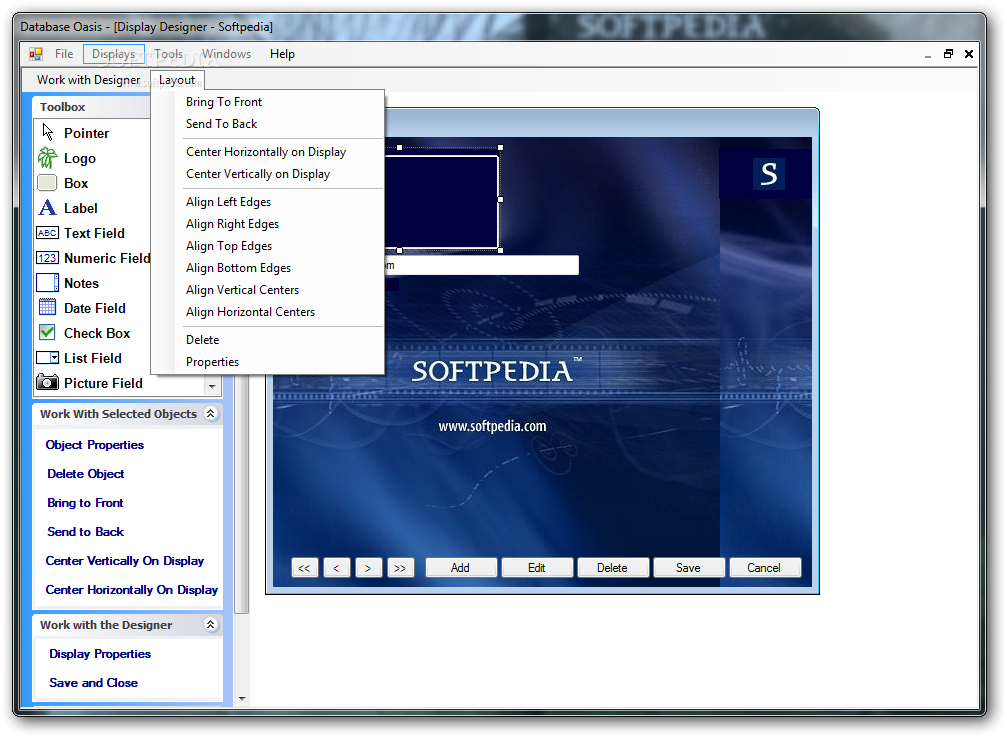
Task: Open the Display Properties link
Action: click(x=100, y=653)
